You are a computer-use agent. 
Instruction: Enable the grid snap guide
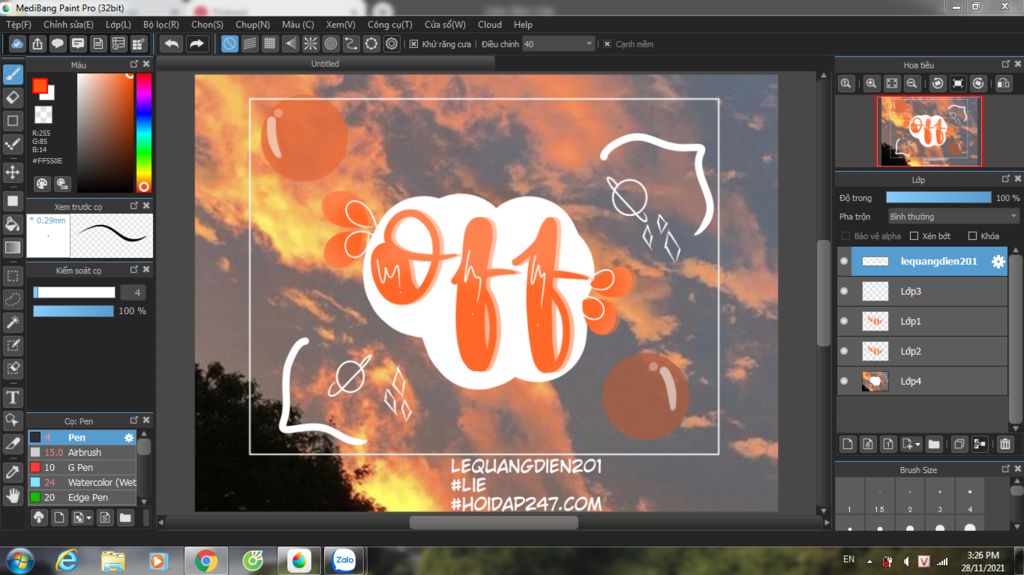(x=270, y=44)
